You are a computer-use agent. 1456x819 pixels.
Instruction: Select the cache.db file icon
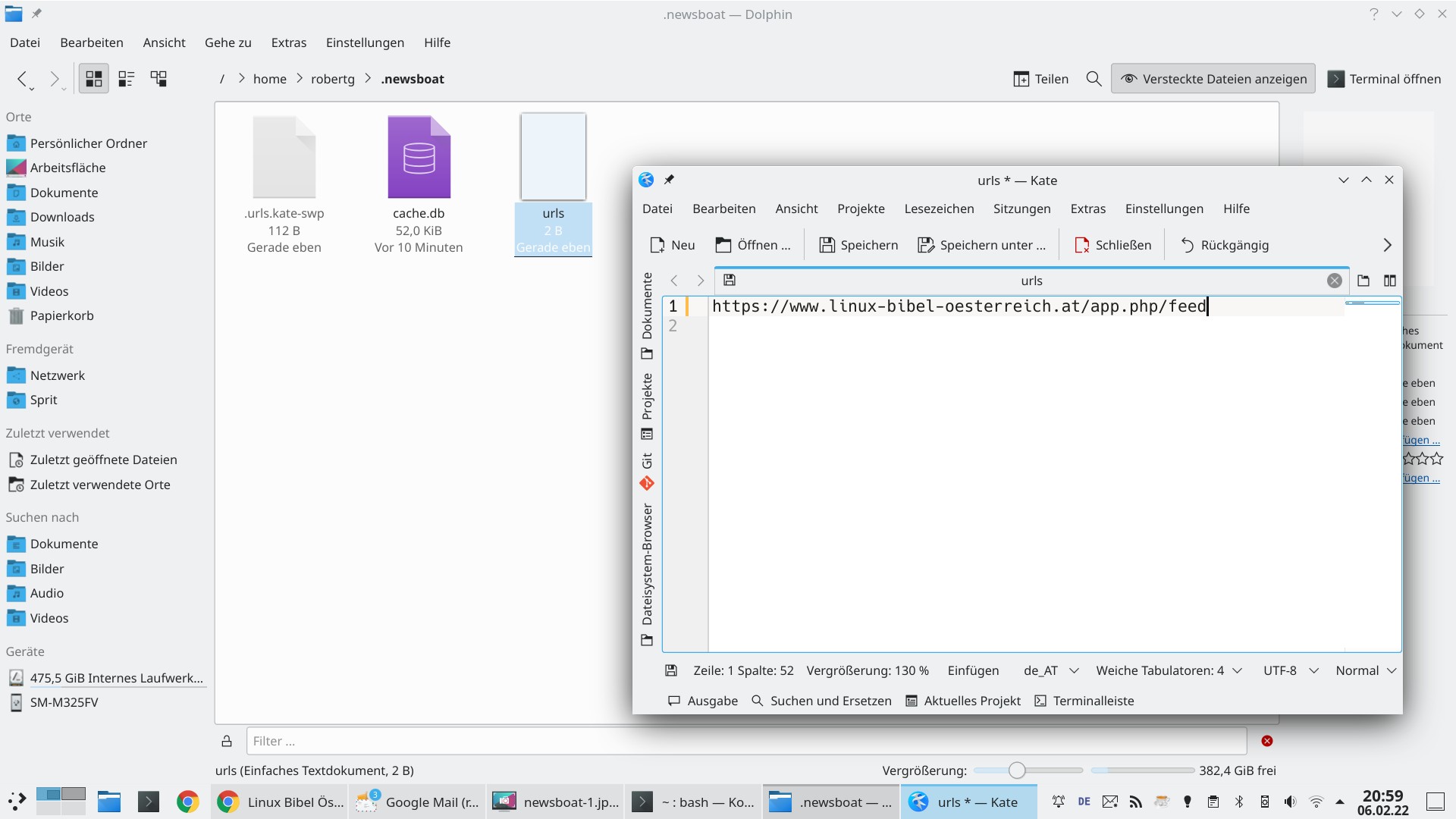coord(419,157)
